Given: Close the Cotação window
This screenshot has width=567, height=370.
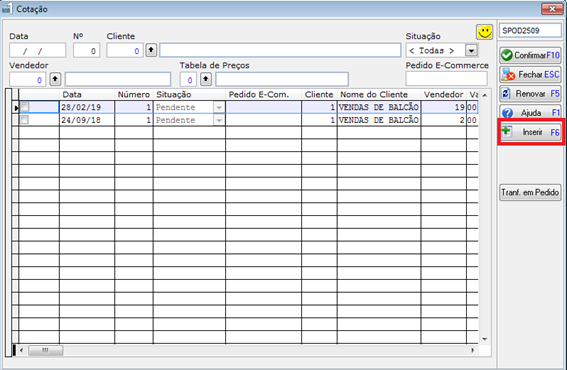Looking at the screenshot, I should click(552, 9).
